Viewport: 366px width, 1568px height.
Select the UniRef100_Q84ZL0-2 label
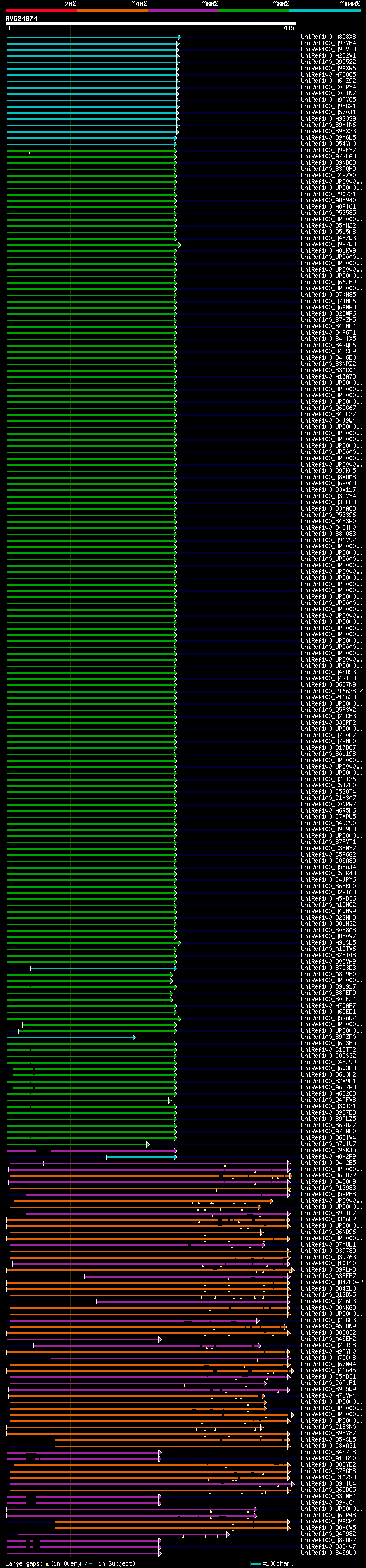(332, 1283)
